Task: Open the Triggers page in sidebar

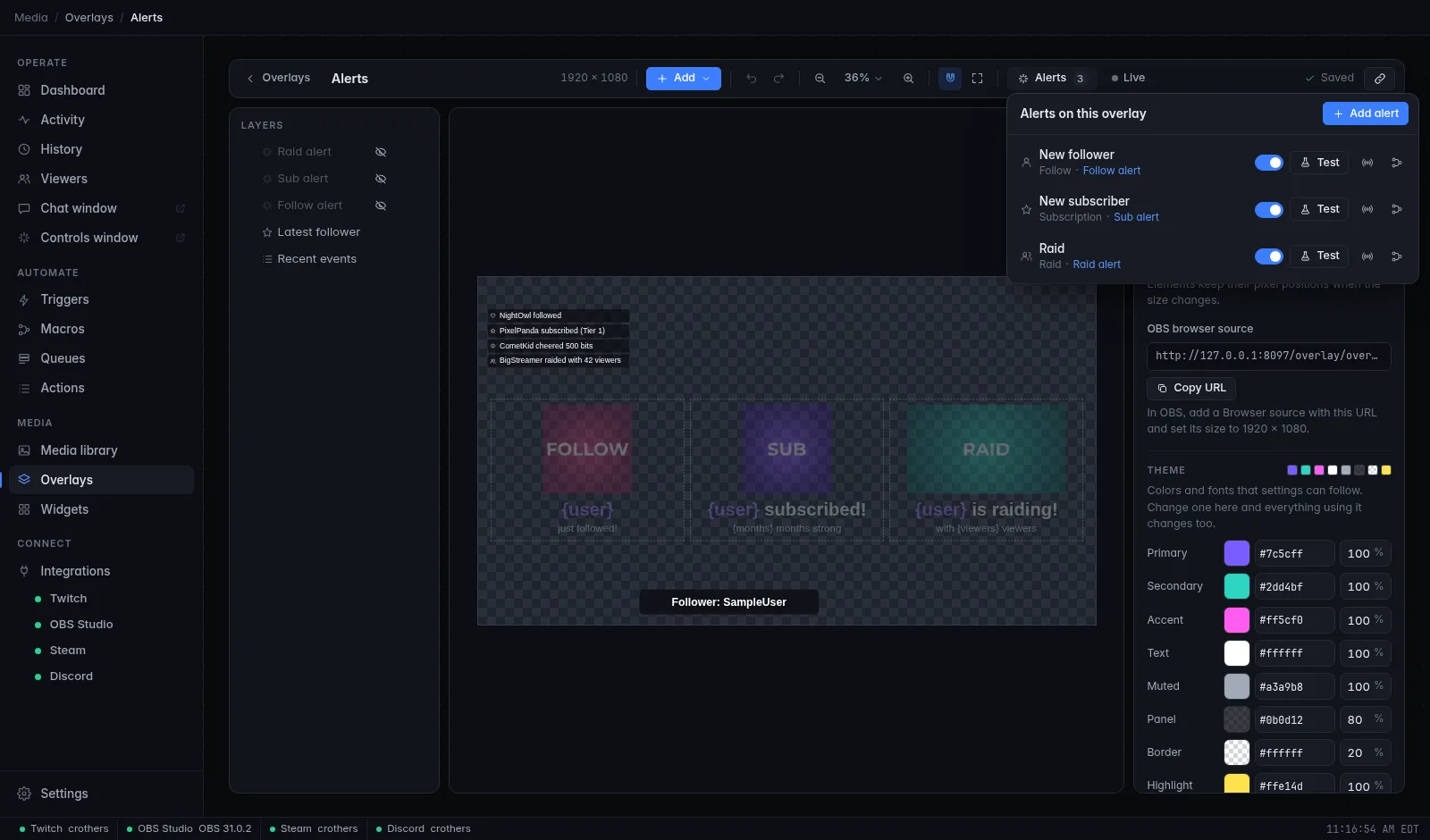Action: click(x=101, y=299)
